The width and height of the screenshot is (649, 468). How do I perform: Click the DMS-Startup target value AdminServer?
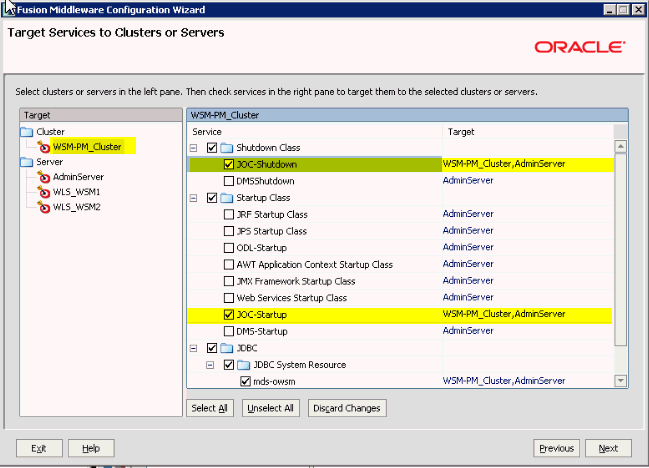(468, 331)
